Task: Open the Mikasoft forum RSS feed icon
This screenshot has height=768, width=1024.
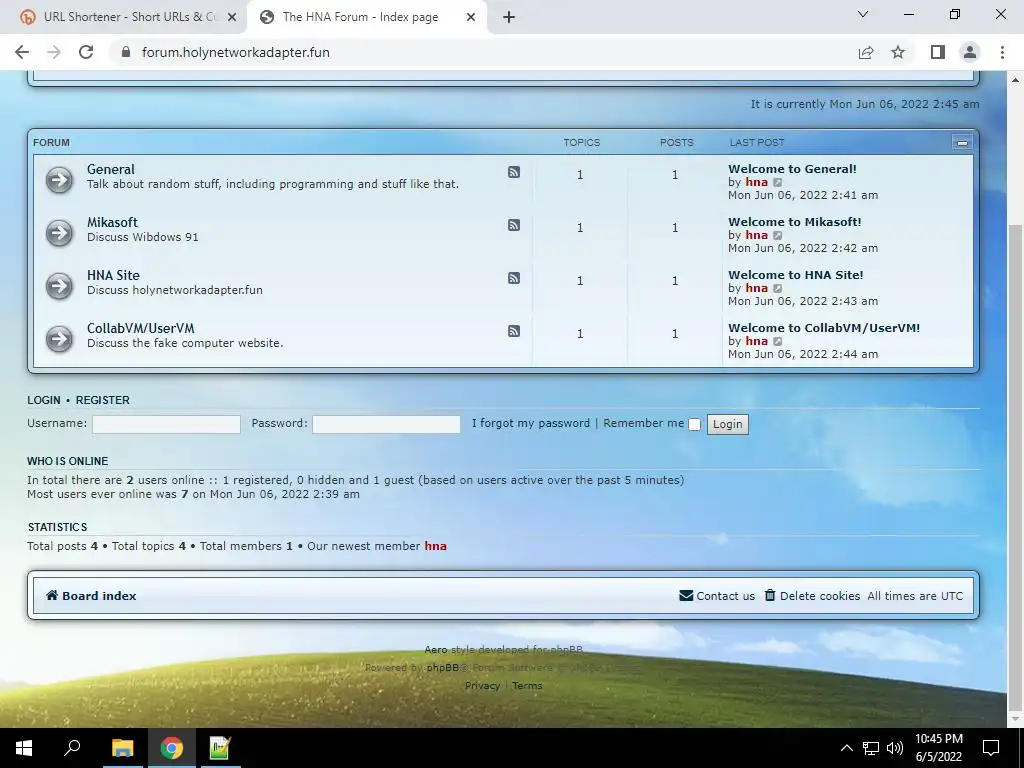Action: click(514, 225)
